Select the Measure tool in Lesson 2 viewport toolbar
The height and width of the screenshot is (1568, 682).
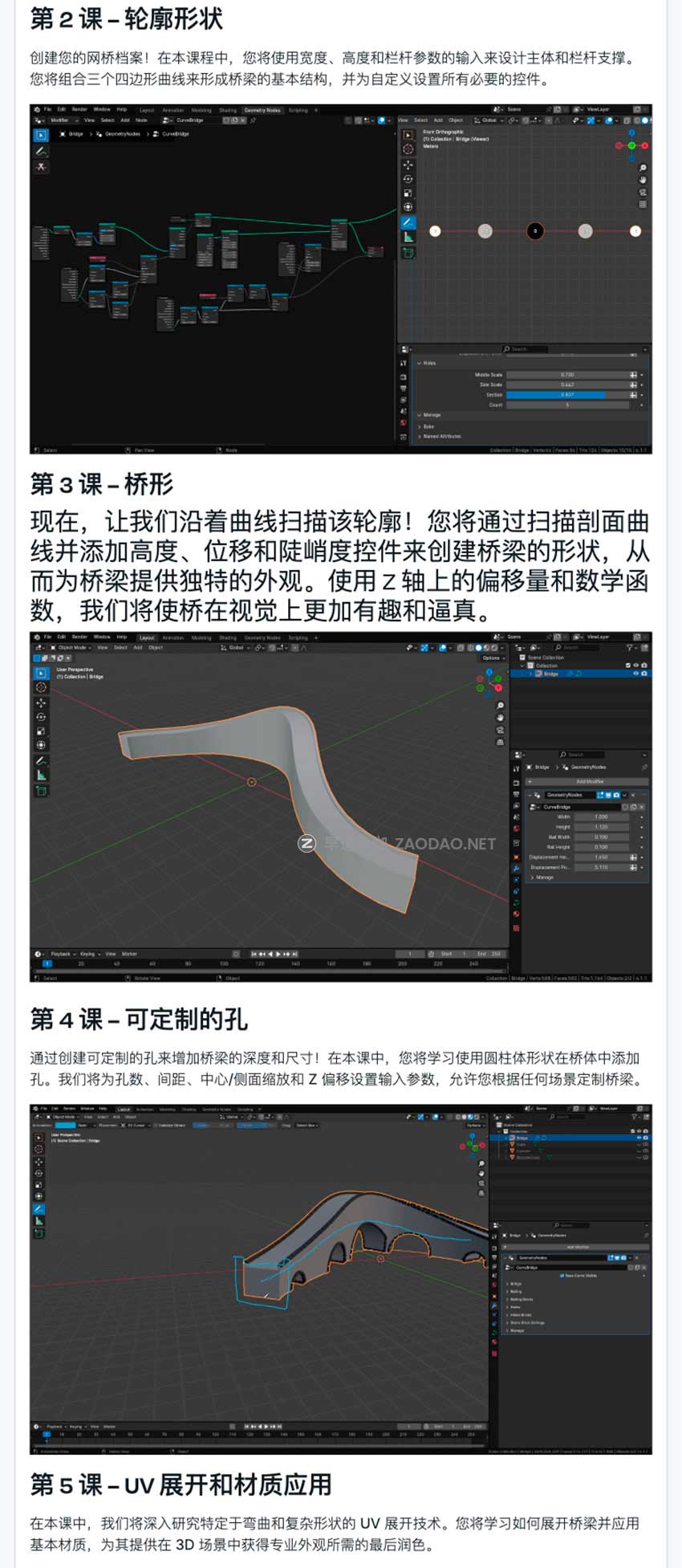pos(408,237)
